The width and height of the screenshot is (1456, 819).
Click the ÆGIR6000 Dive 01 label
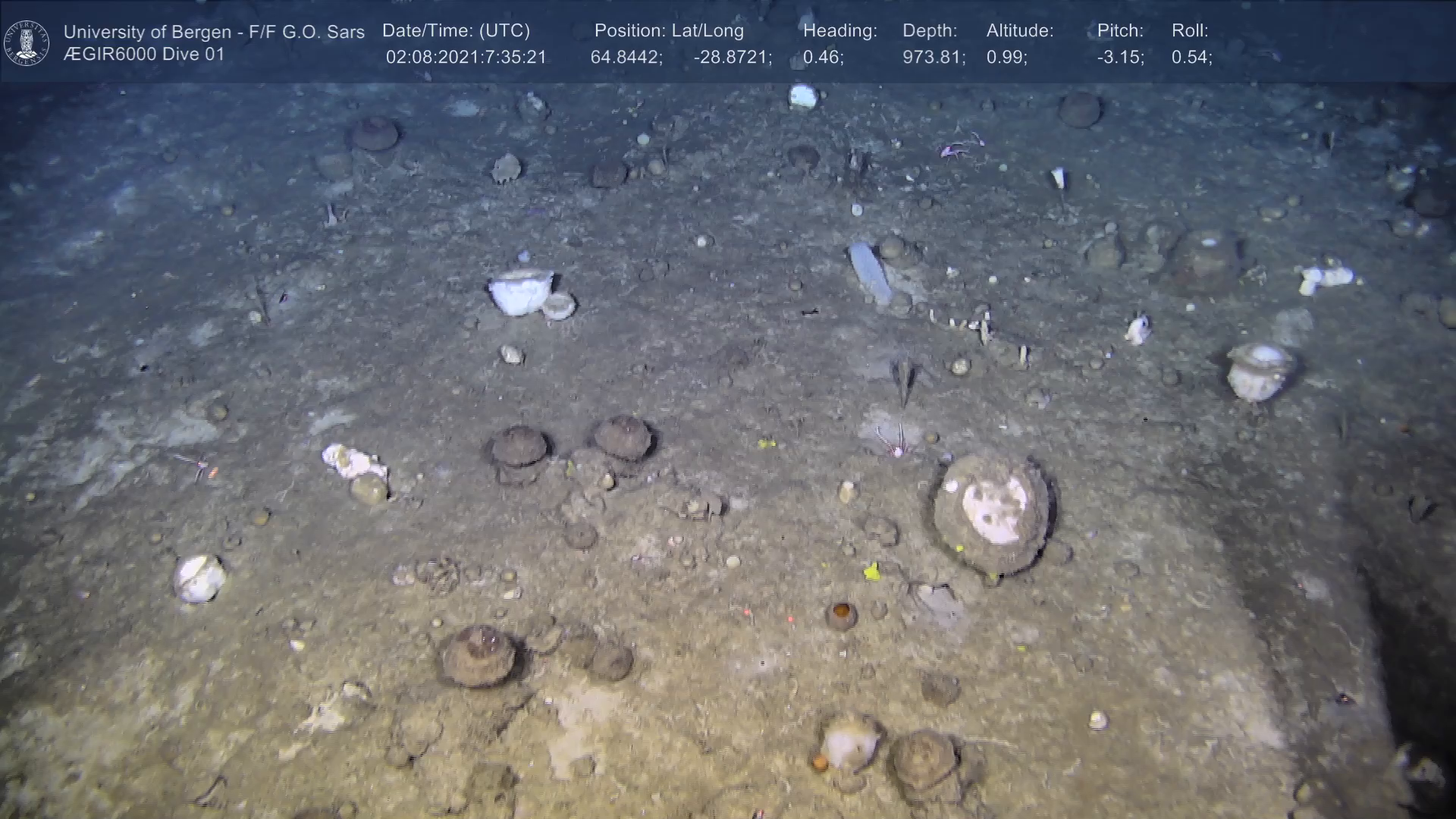[x=144, y=55]
